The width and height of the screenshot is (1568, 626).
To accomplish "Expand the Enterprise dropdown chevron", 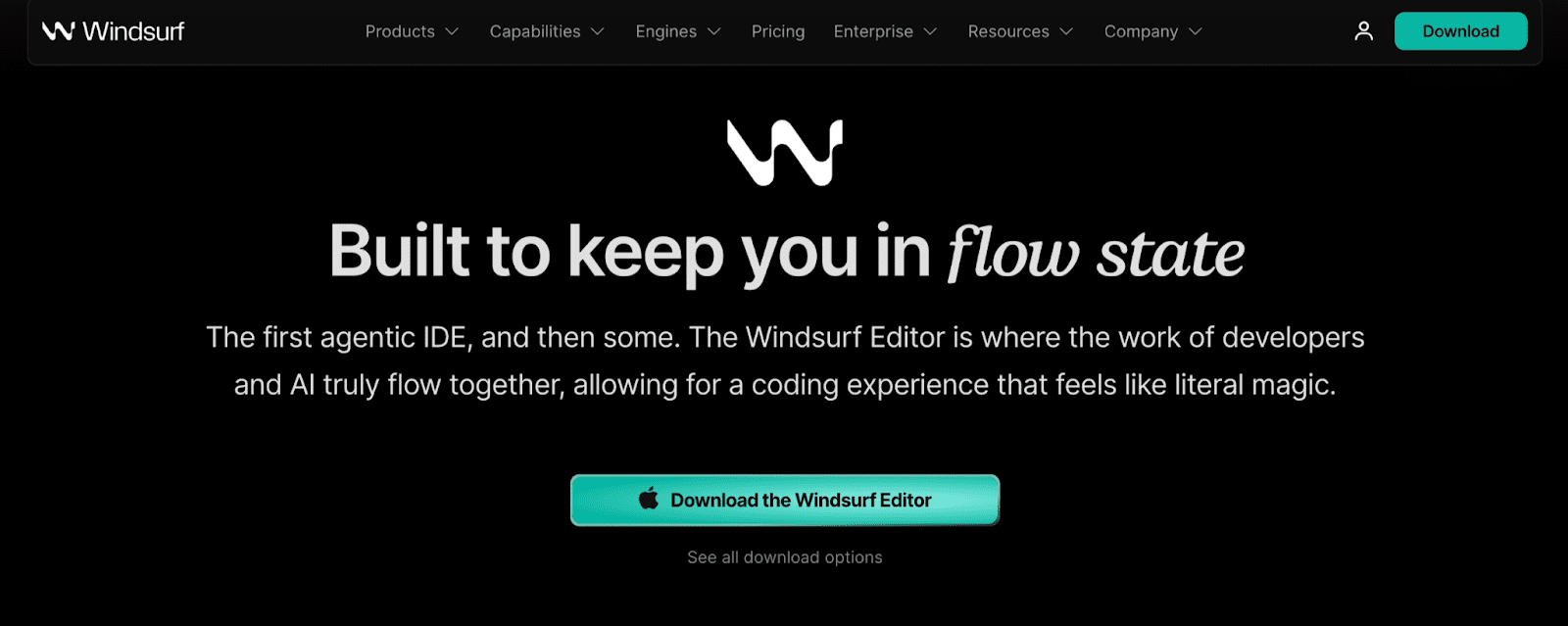I will click(930, 31).
